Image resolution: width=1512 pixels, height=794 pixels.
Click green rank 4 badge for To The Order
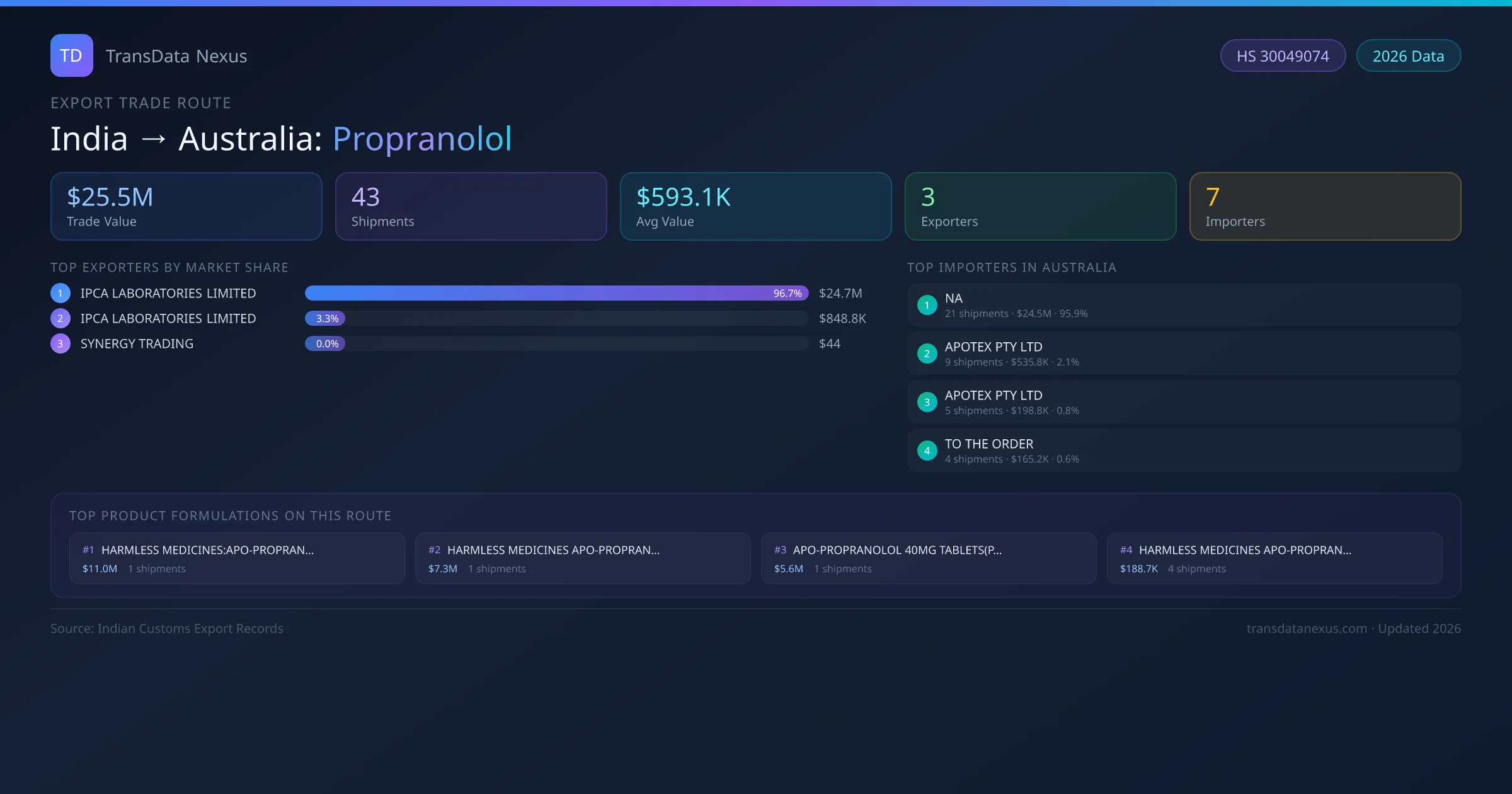click(927, 451)
